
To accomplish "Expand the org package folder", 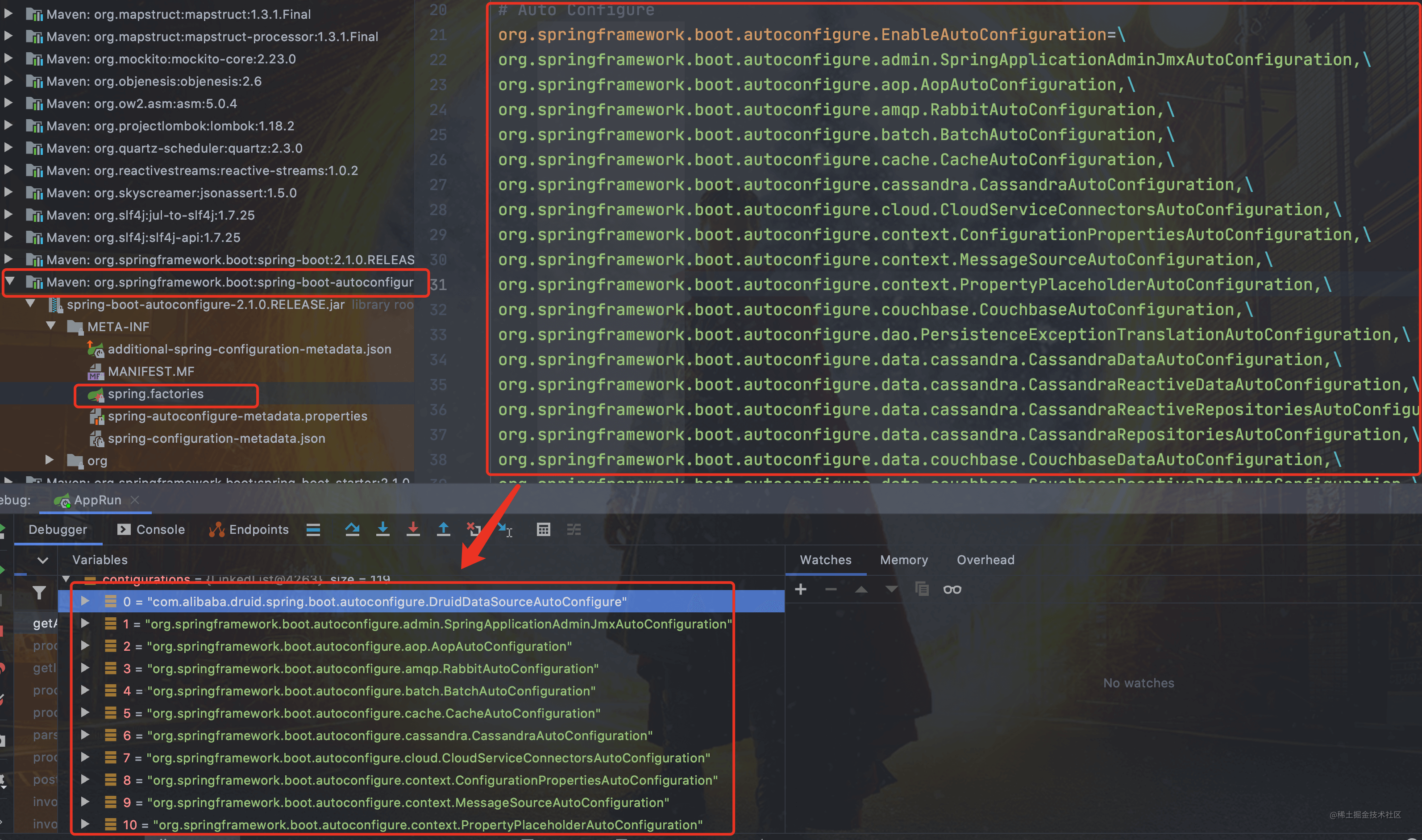I will [x=50, y=460].
